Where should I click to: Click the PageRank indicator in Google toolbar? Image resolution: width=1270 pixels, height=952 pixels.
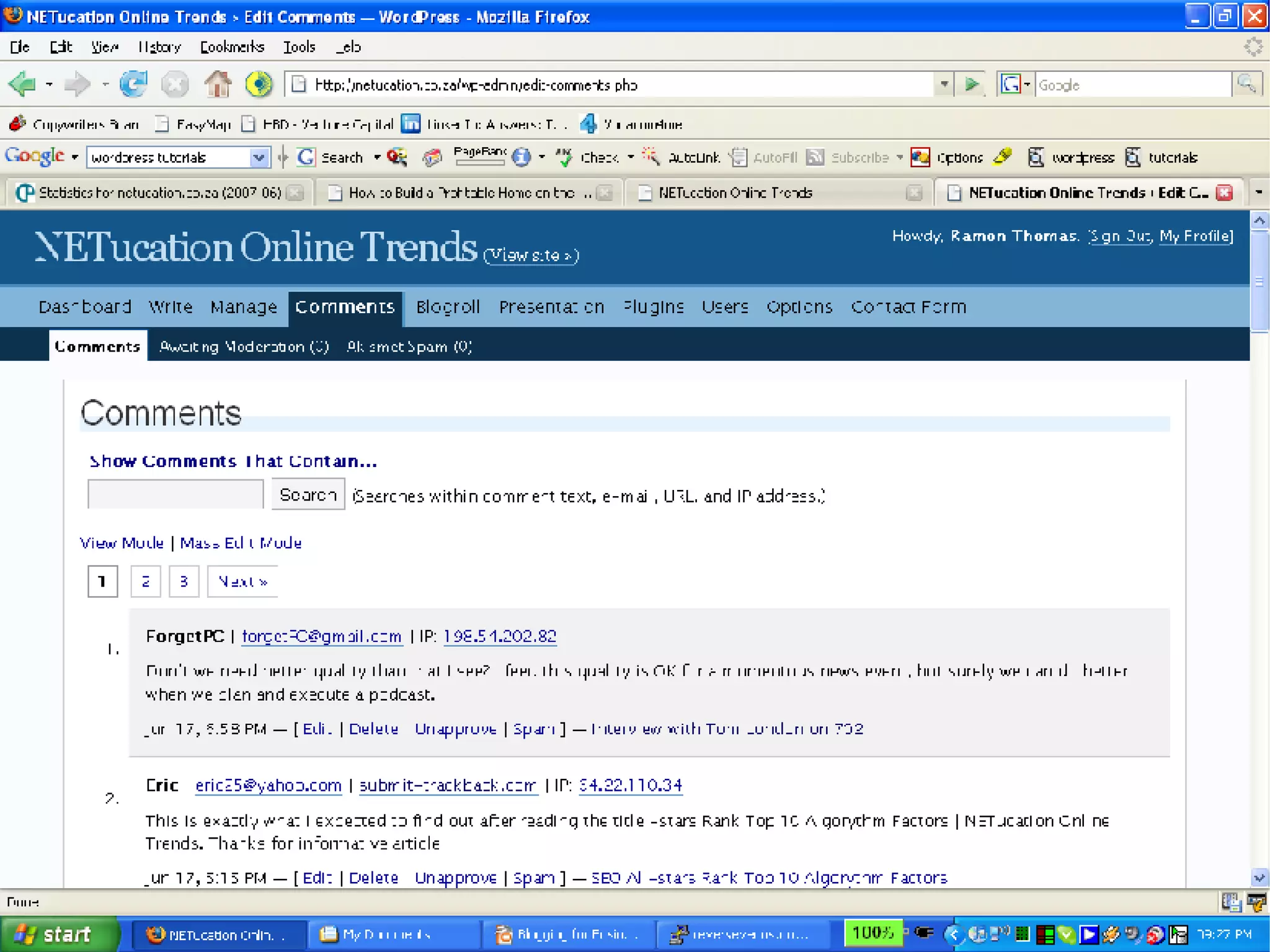point(479,156)
